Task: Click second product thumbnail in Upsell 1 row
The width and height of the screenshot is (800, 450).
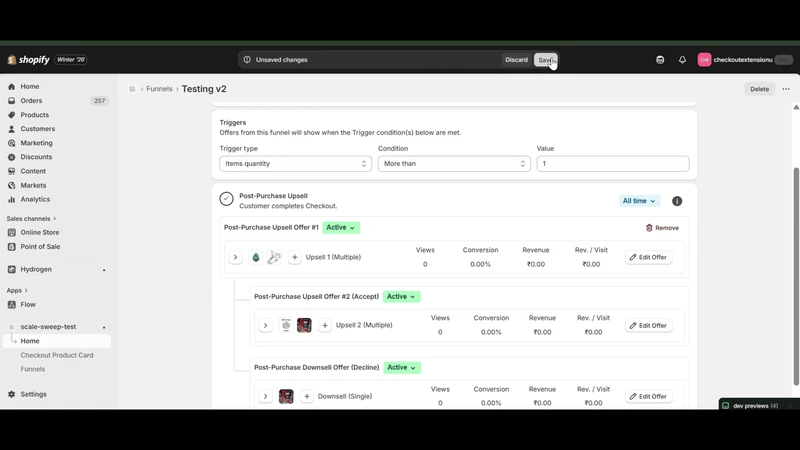Action: pyautogui.click(x=274, y=257)
